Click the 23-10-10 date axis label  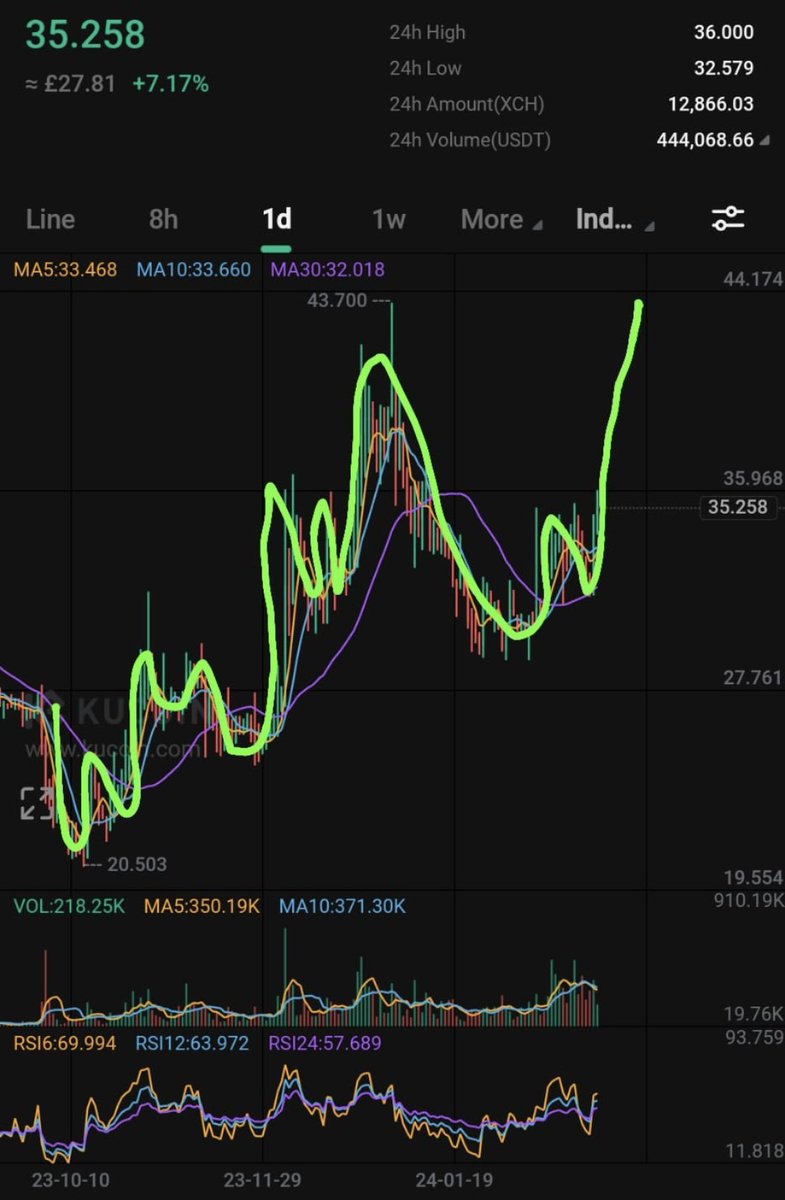pos(69,1179)
